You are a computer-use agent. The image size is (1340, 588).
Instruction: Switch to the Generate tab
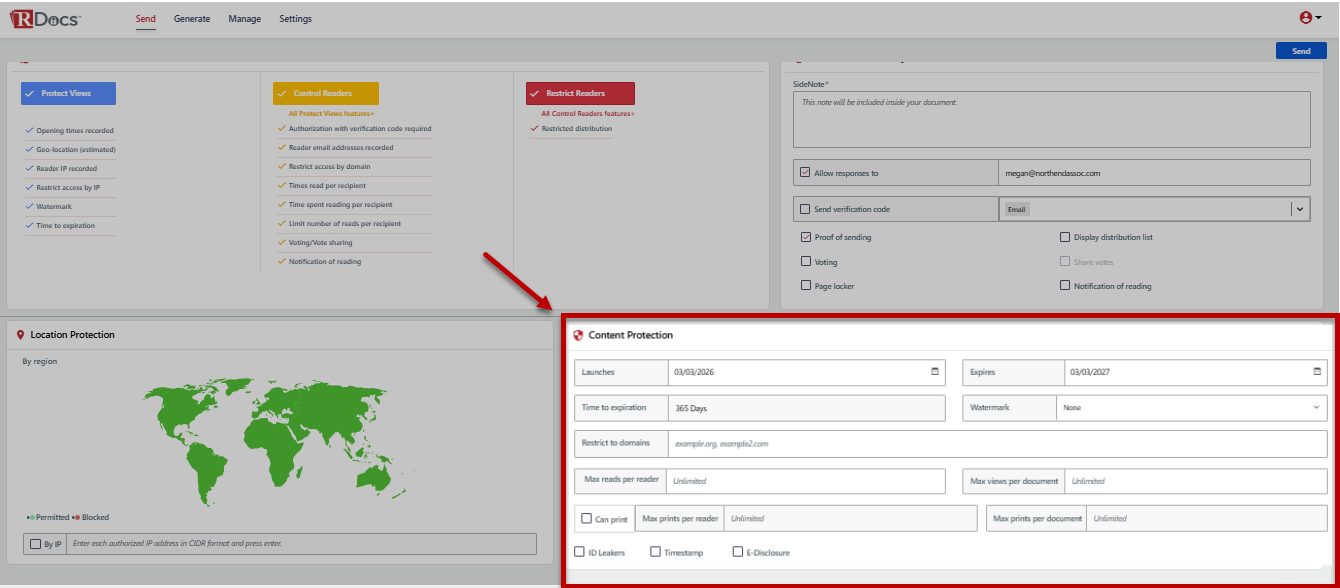point(192,19)
